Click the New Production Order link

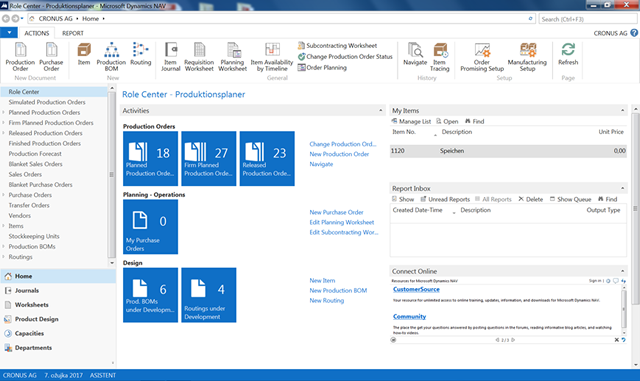339,154
